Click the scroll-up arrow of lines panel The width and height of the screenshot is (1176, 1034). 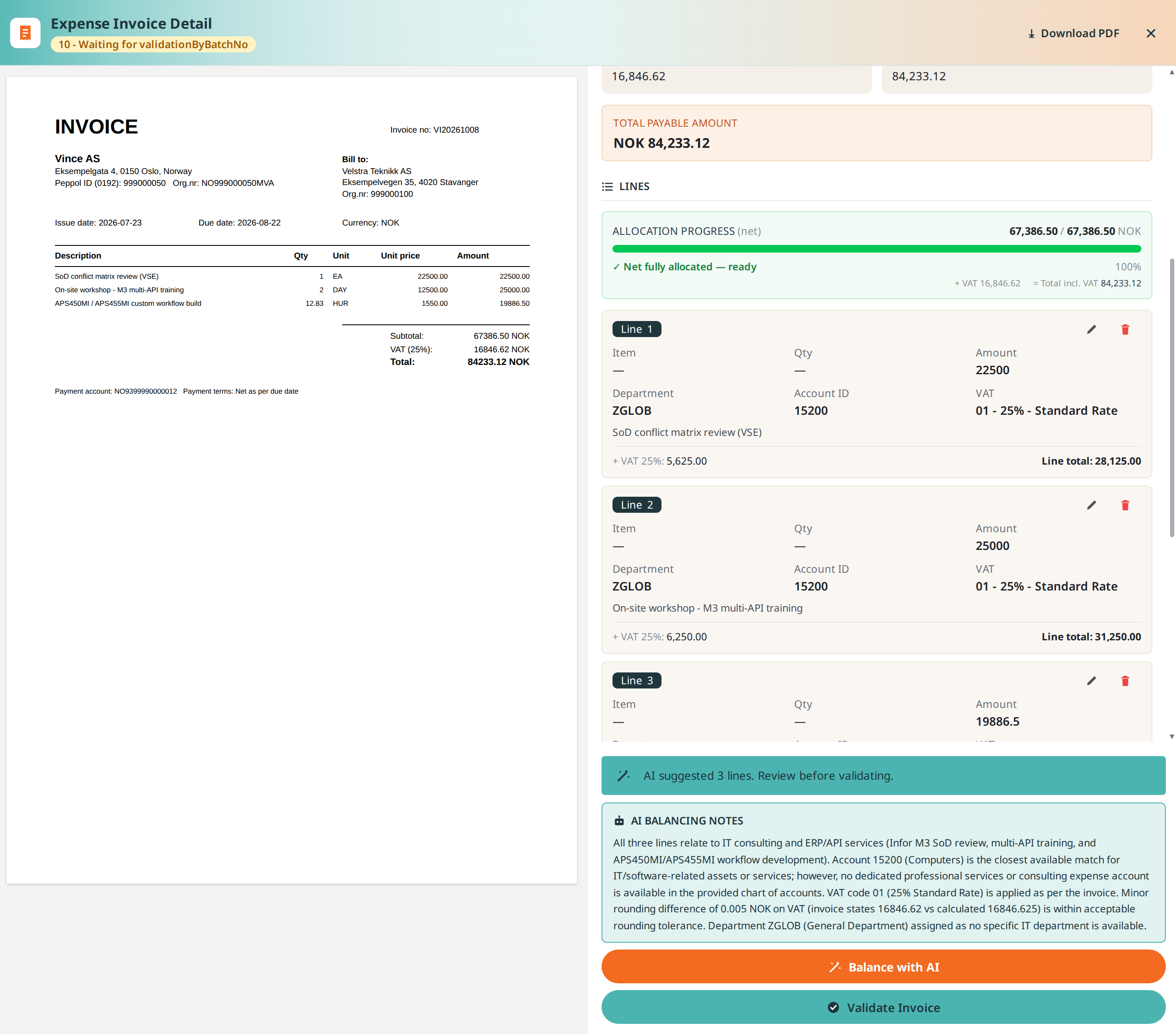[x=1172, y=72]
